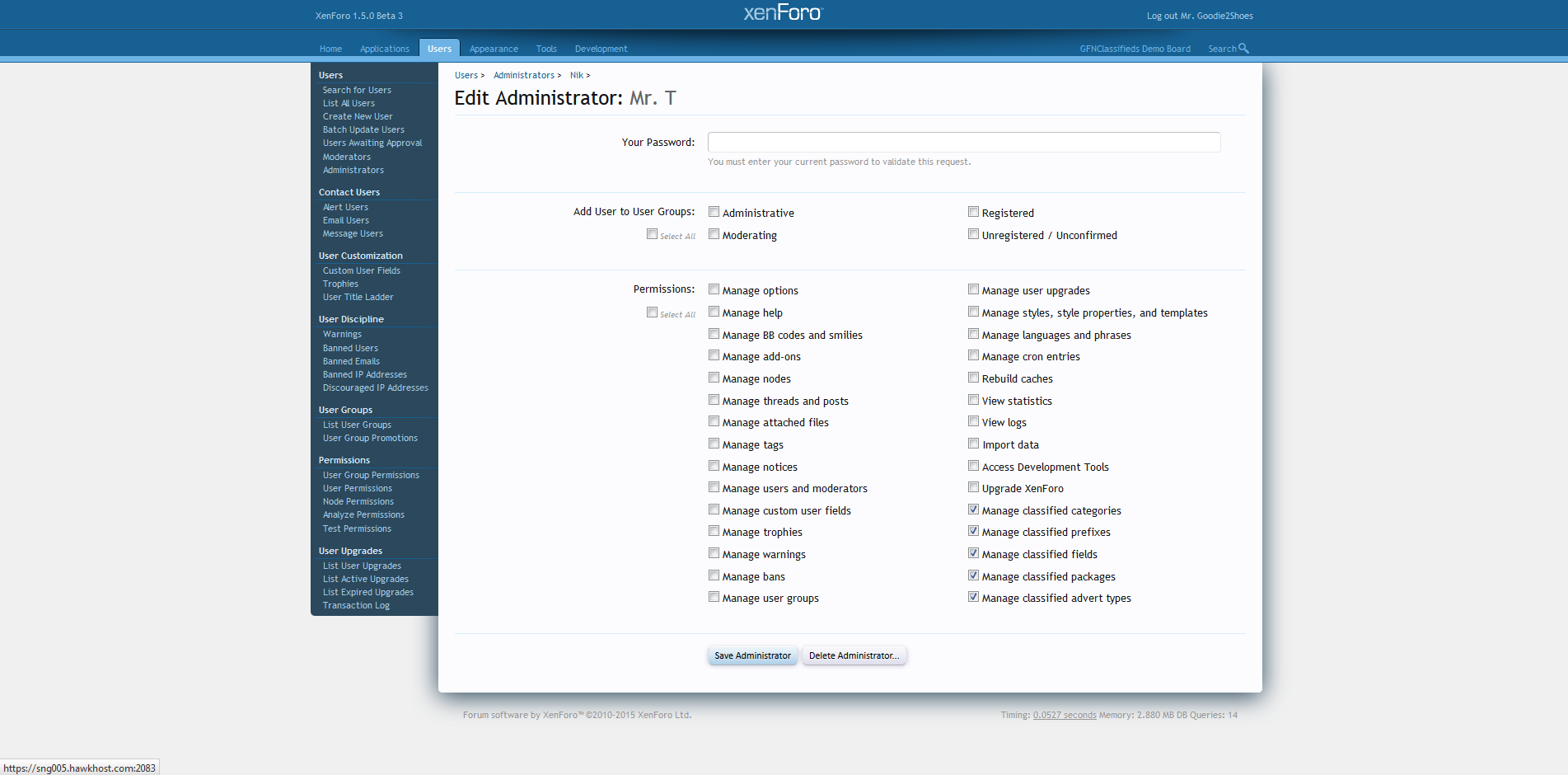1568x775 pixels.
Task: Focus the Your Password field
Action: [964, 142]
